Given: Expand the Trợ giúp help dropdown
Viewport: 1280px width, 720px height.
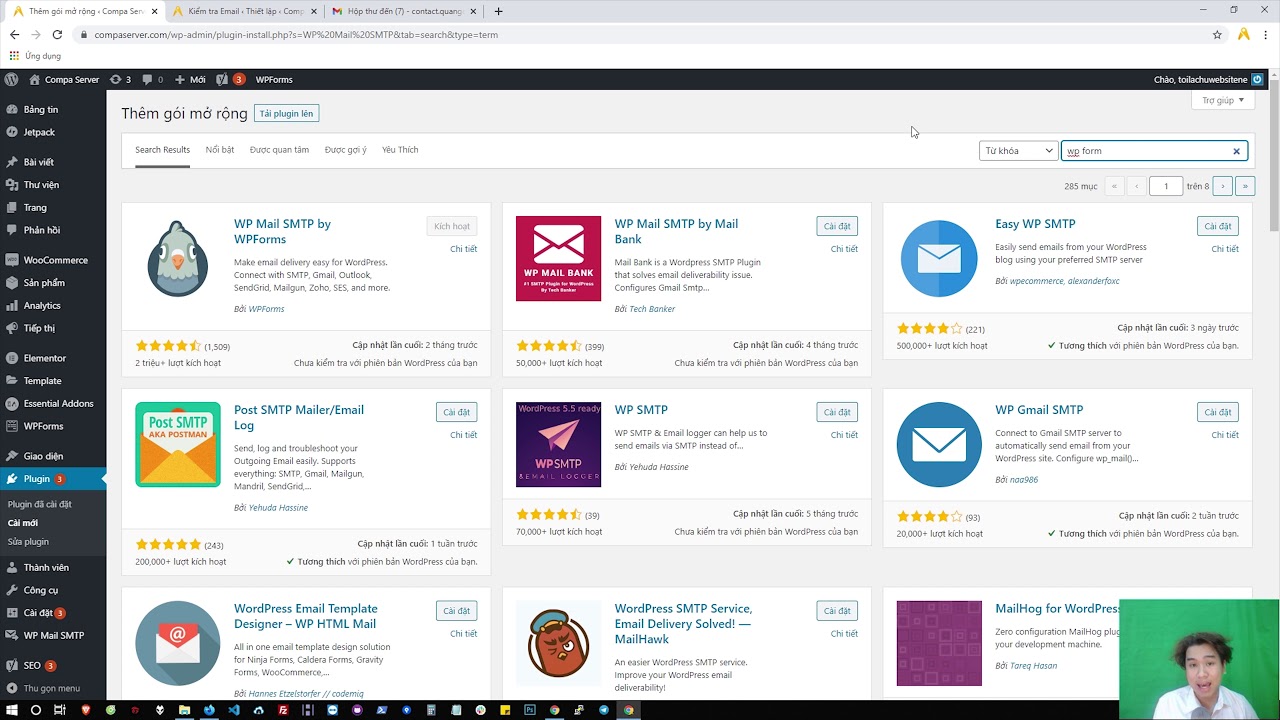Looking at the screenshot, I should [1222, 100].
